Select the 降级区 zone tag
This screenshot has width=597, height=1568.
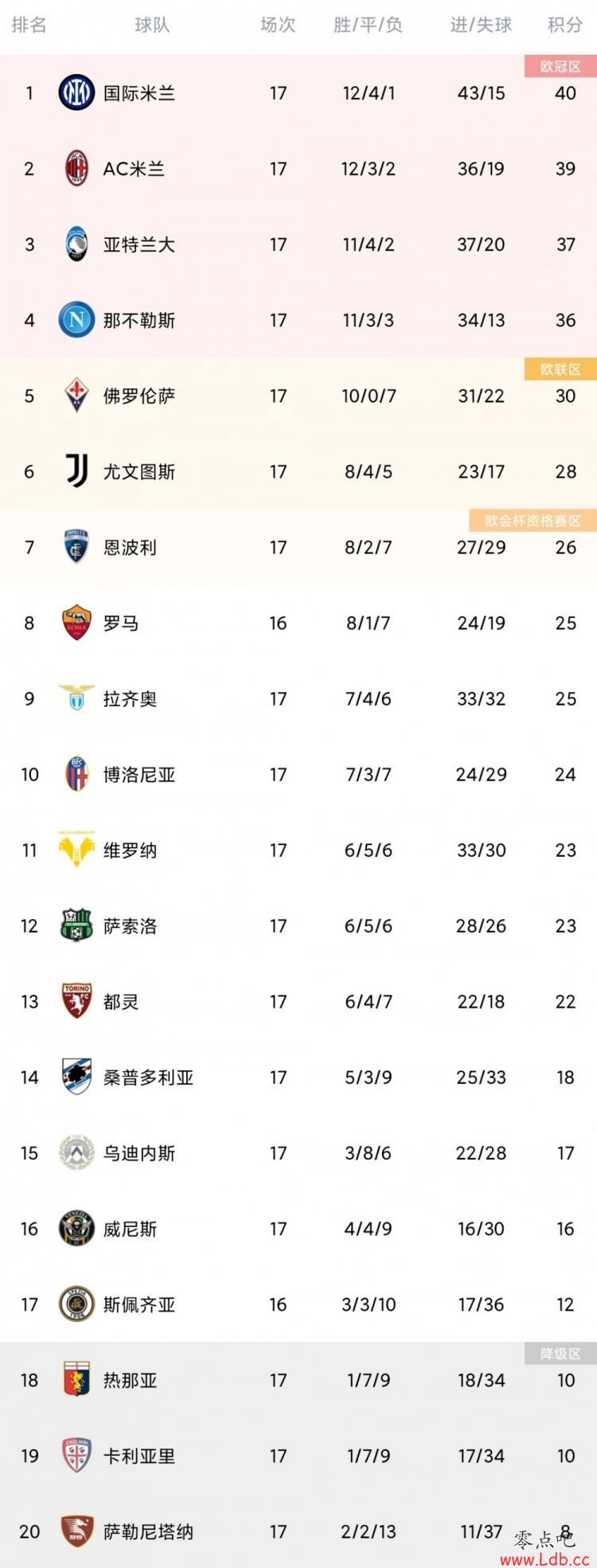[560, 1353]
